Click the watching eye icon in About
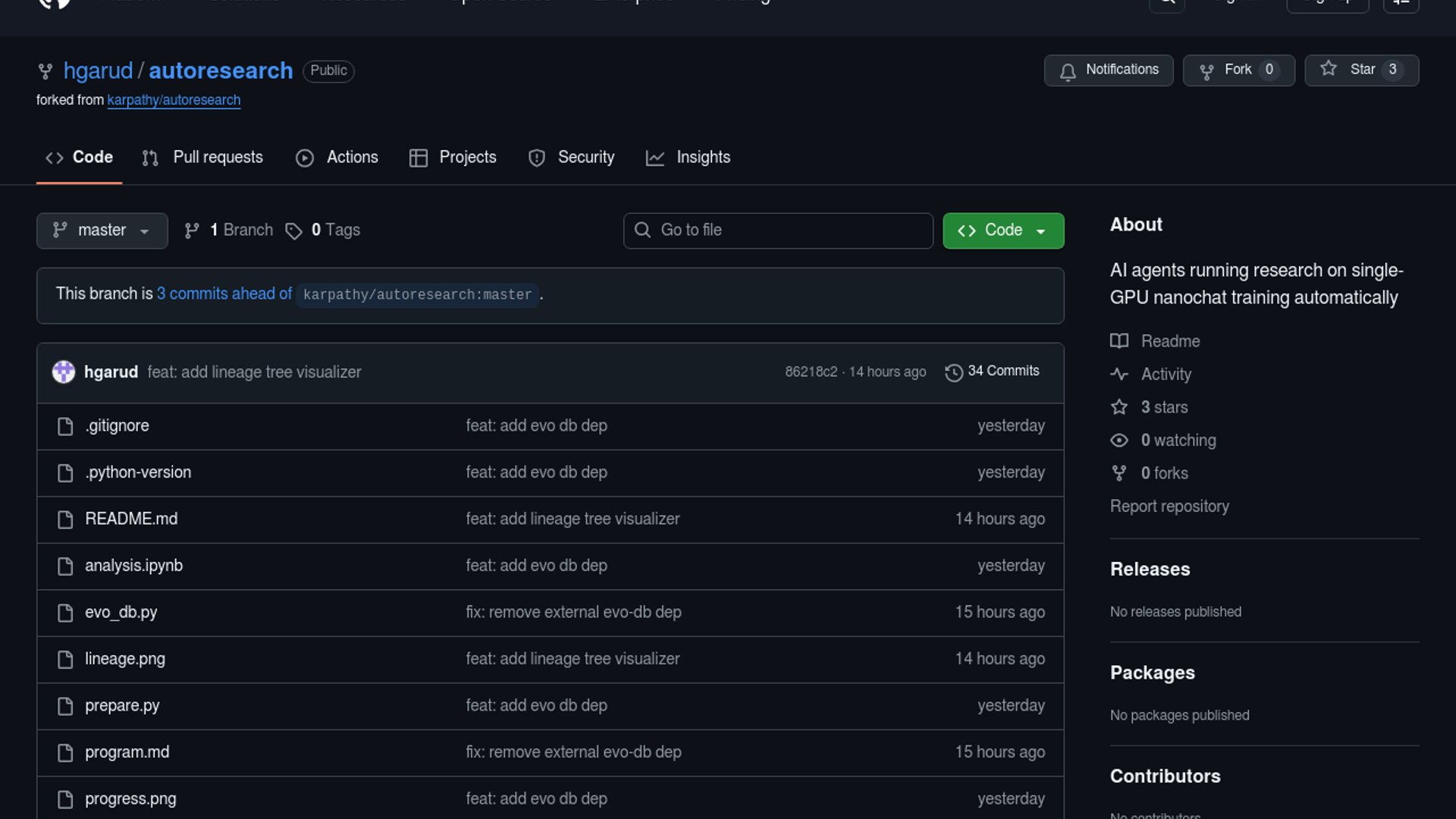The image size is (1456, 819). [x=1119, y=441]
